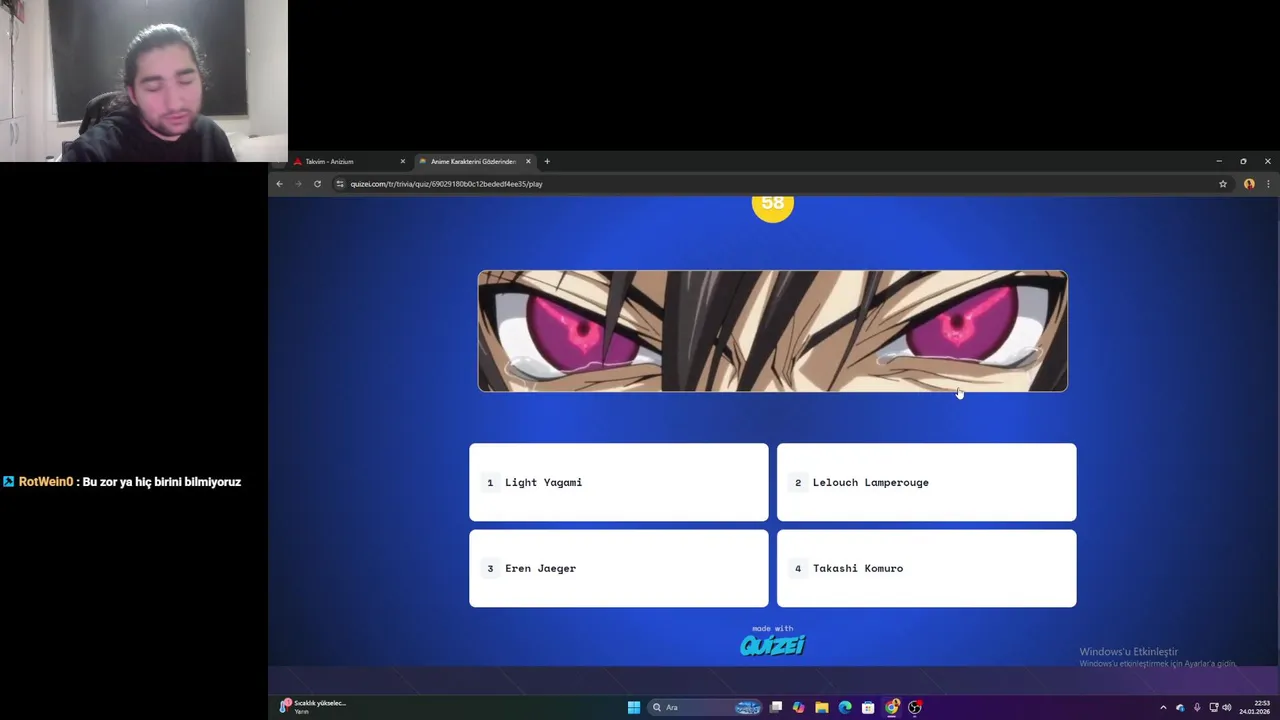This screenshot has height=720, width=1280.
Task: View site information icon in address bar
Action: pos(340,184)
